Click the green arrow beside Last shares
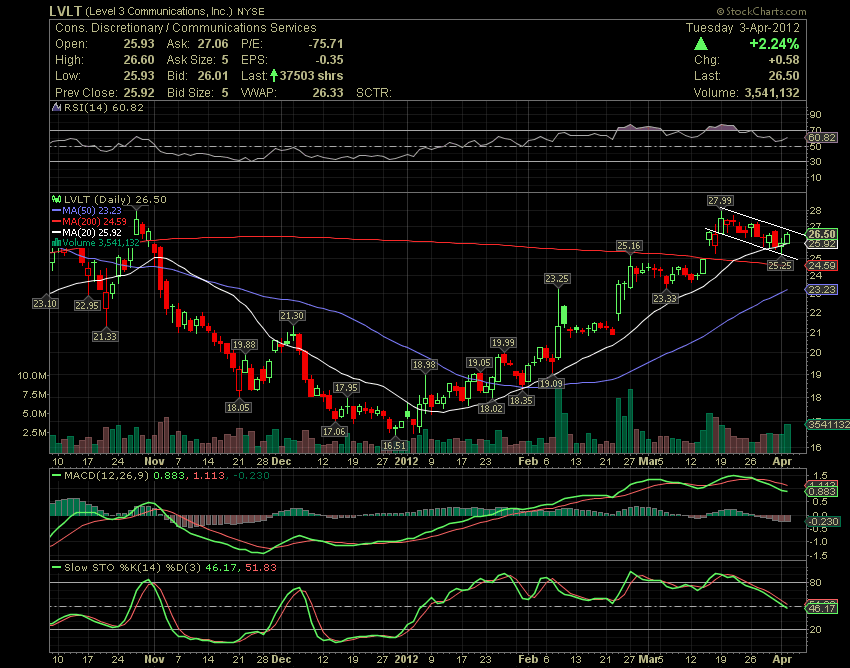The height and width of the screenshot is (668, 850). [276, 75]
